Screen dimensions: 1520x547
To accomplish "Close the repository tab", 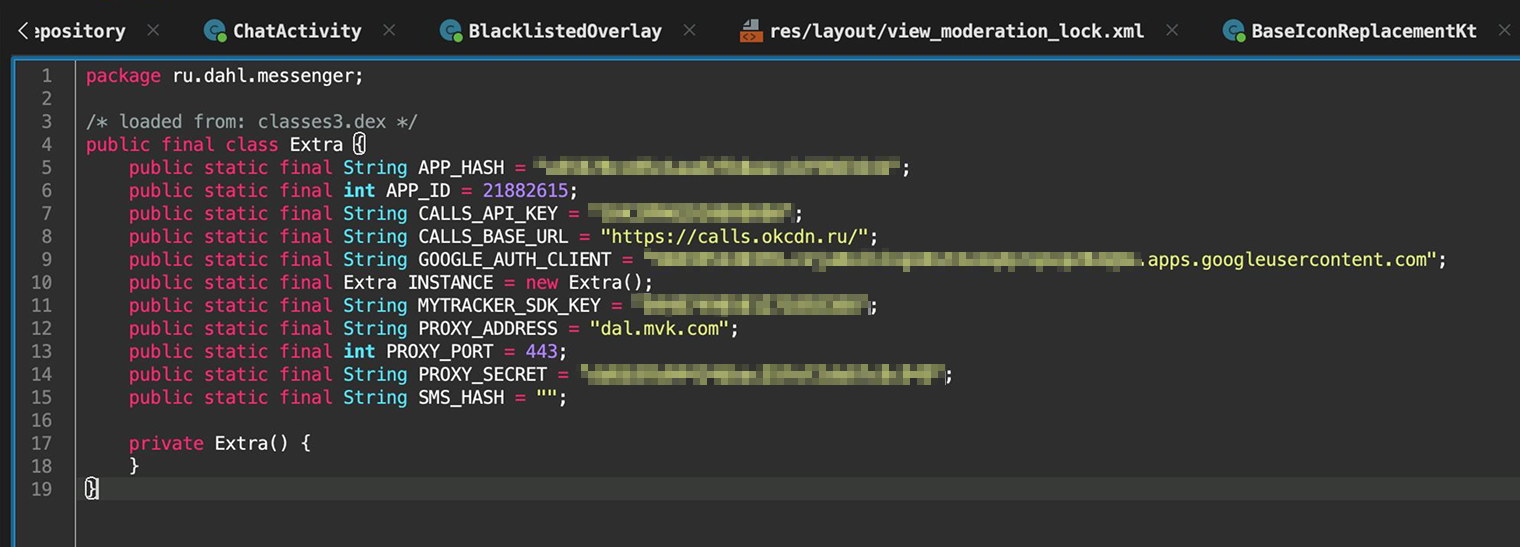I will tap(153, 31).
